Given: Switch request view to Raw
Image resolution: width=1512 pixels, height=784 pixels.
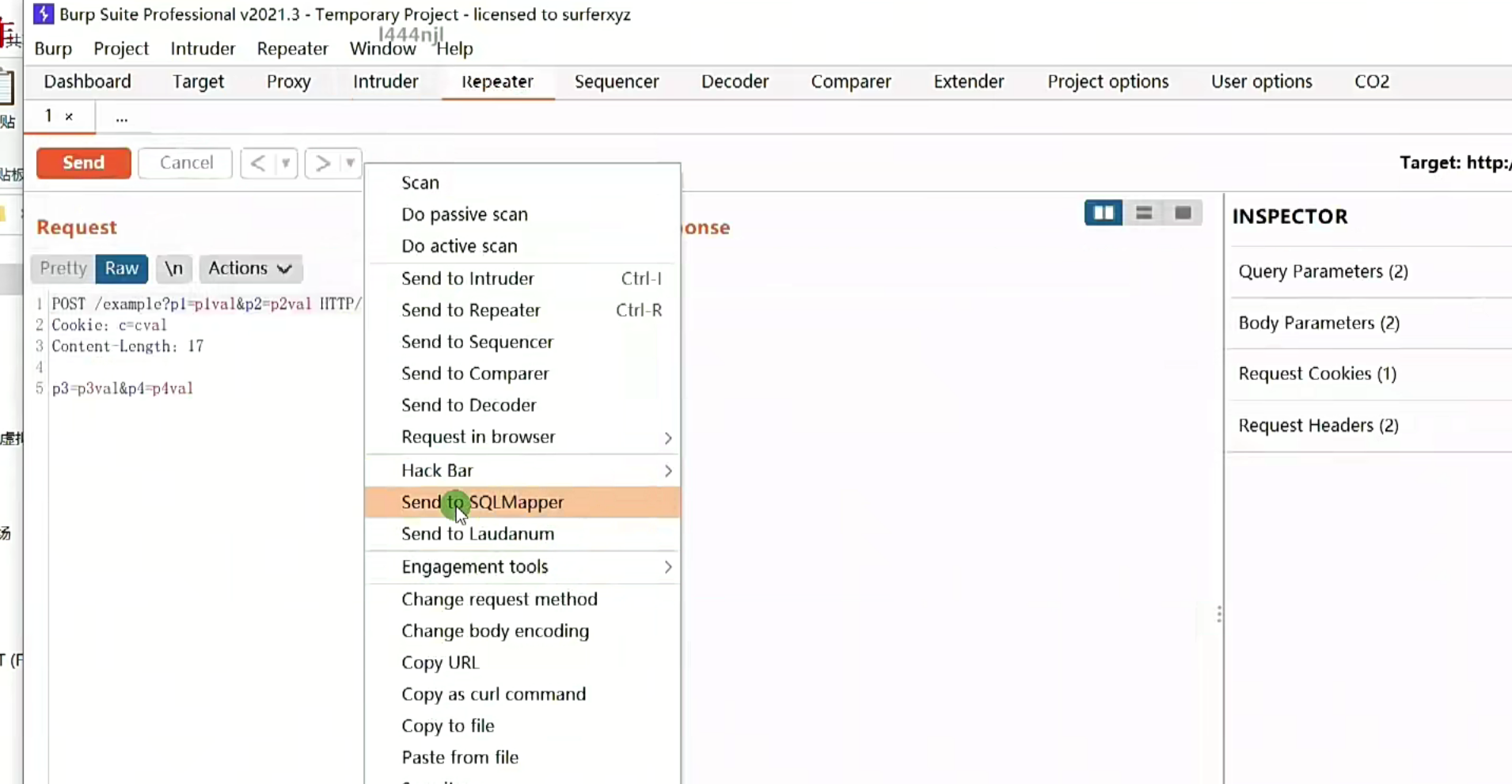Looking at the screenshot, I should coord(122,268).
